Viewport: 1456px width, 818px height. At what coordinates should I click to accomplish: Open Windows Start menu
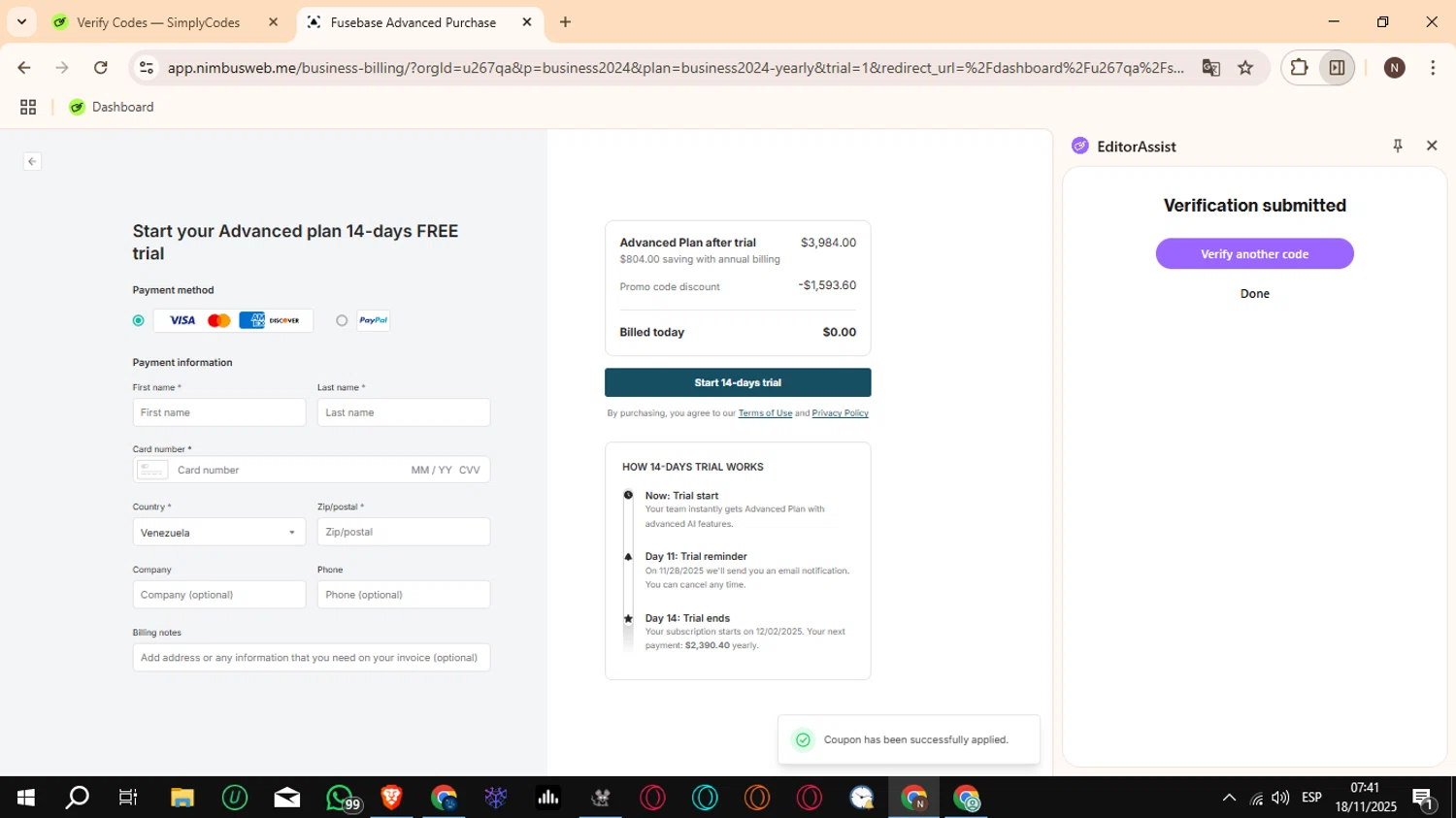coord(26,798)
